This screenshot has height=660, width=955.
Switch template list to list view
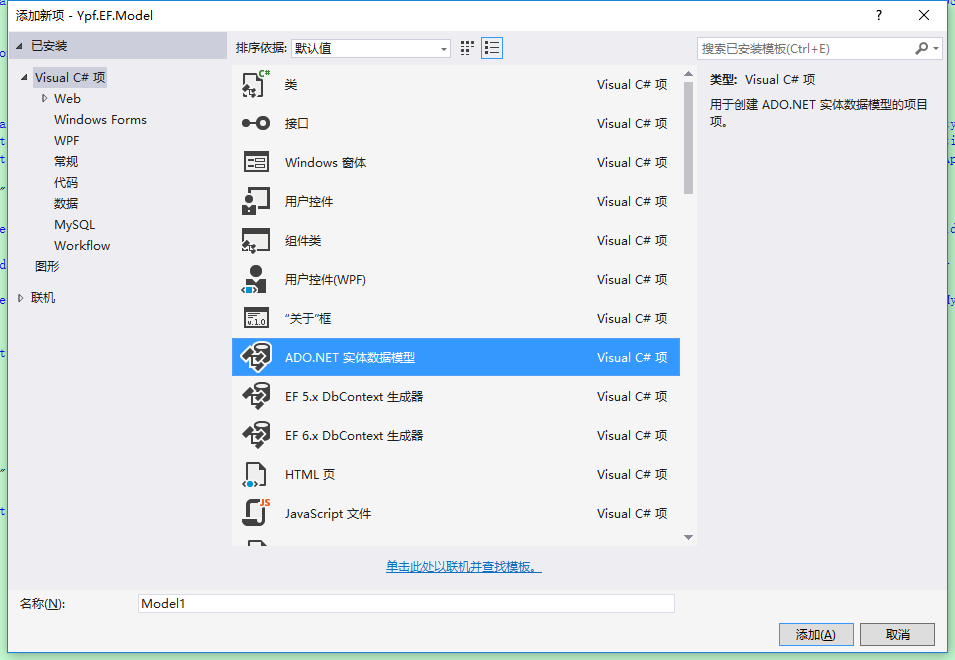point(491,47)
